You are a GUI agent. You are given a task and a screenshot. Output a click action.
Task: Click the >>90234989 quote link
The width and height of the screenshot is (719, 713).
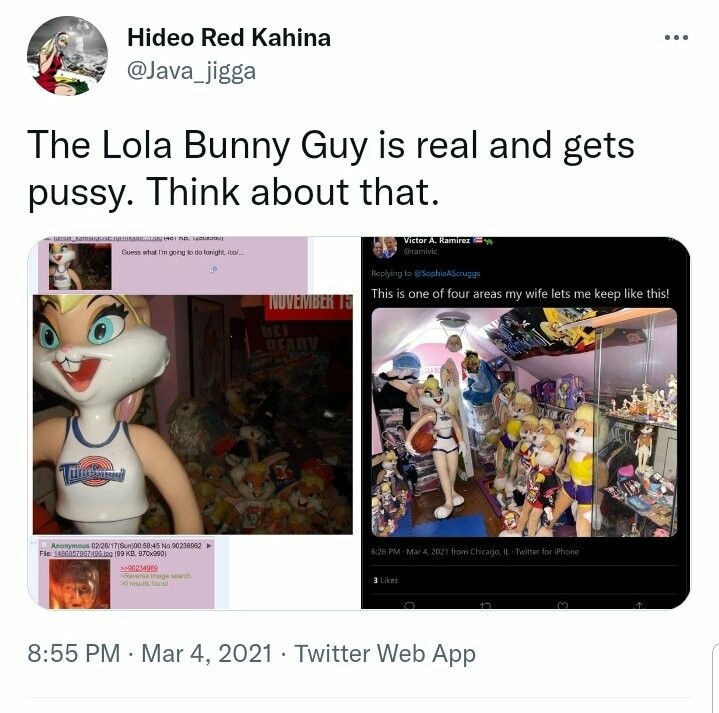(x=139, y=568)
